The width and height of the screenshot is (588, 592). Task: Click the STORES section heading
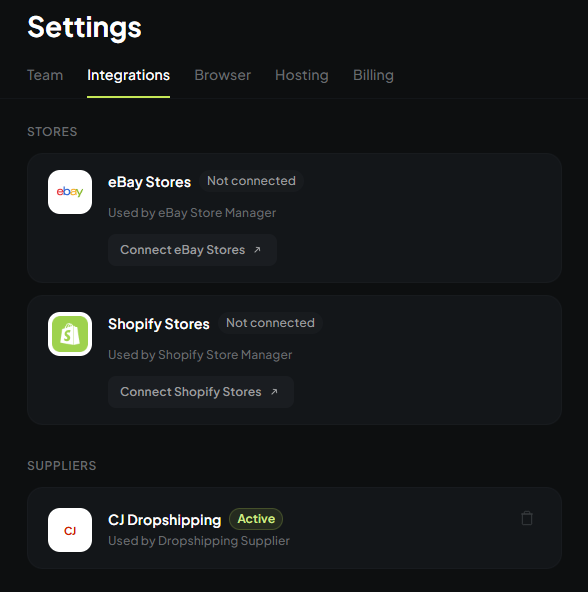tap(52, 132)
